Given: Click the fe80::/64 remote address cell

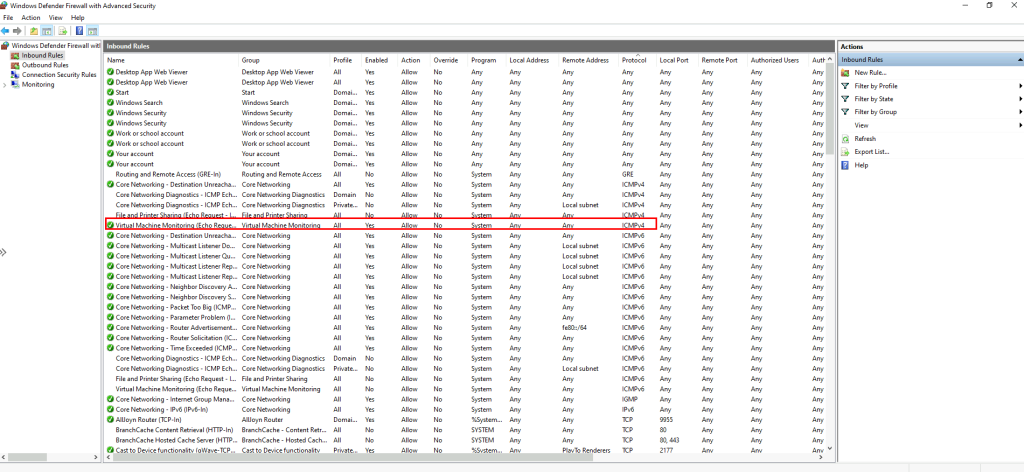Looking at the screenshot, I should pyautogui.click(x=576, y=328).
